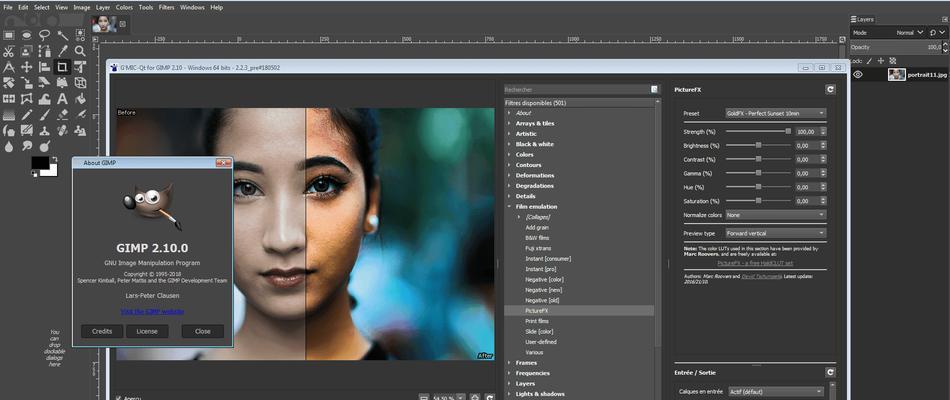Open the Windows menu
This screenshot has height=400, width=950.
[x=192, y=7]
